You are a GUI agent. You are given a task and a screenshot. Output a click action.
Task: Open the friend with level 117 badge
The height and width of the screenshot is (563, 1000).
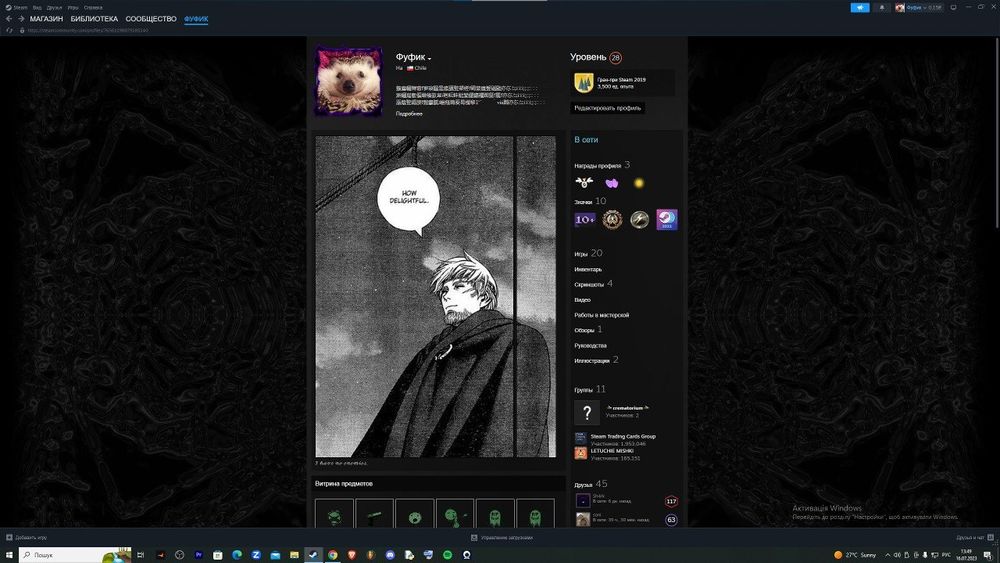pyautogui.click(x=626, y=501)
